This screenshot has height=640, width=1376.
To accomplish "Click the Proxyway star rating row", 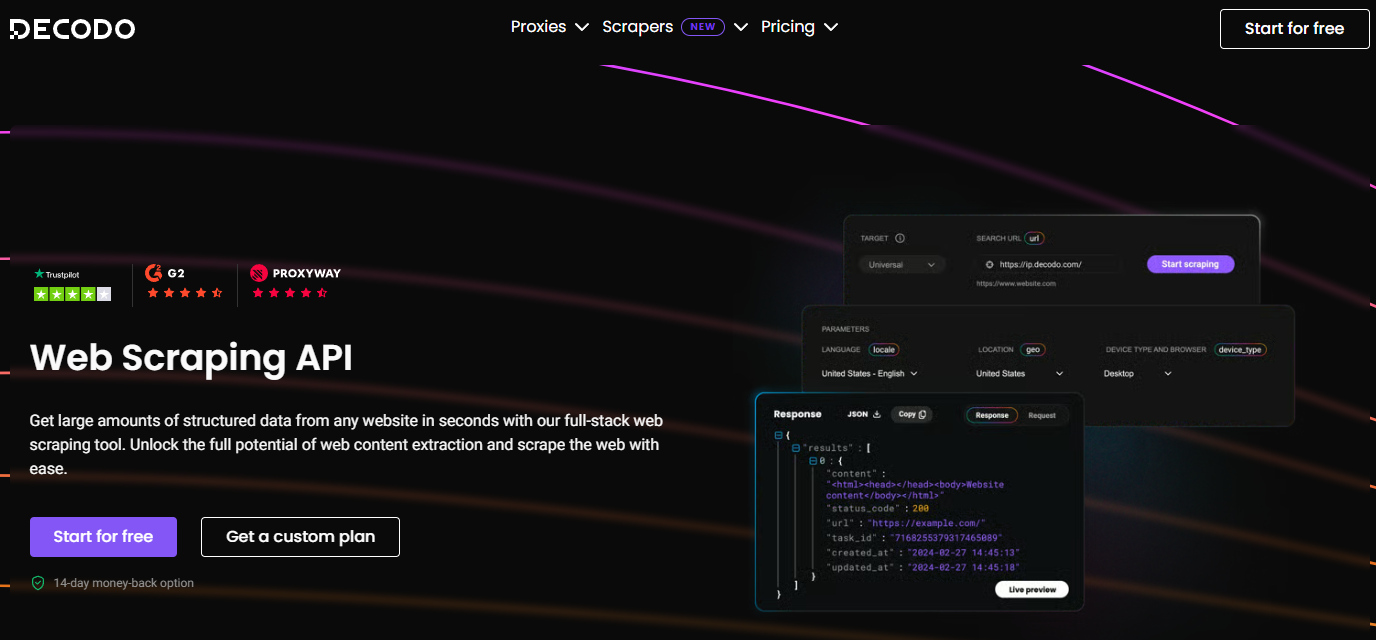I will [289, 294].
